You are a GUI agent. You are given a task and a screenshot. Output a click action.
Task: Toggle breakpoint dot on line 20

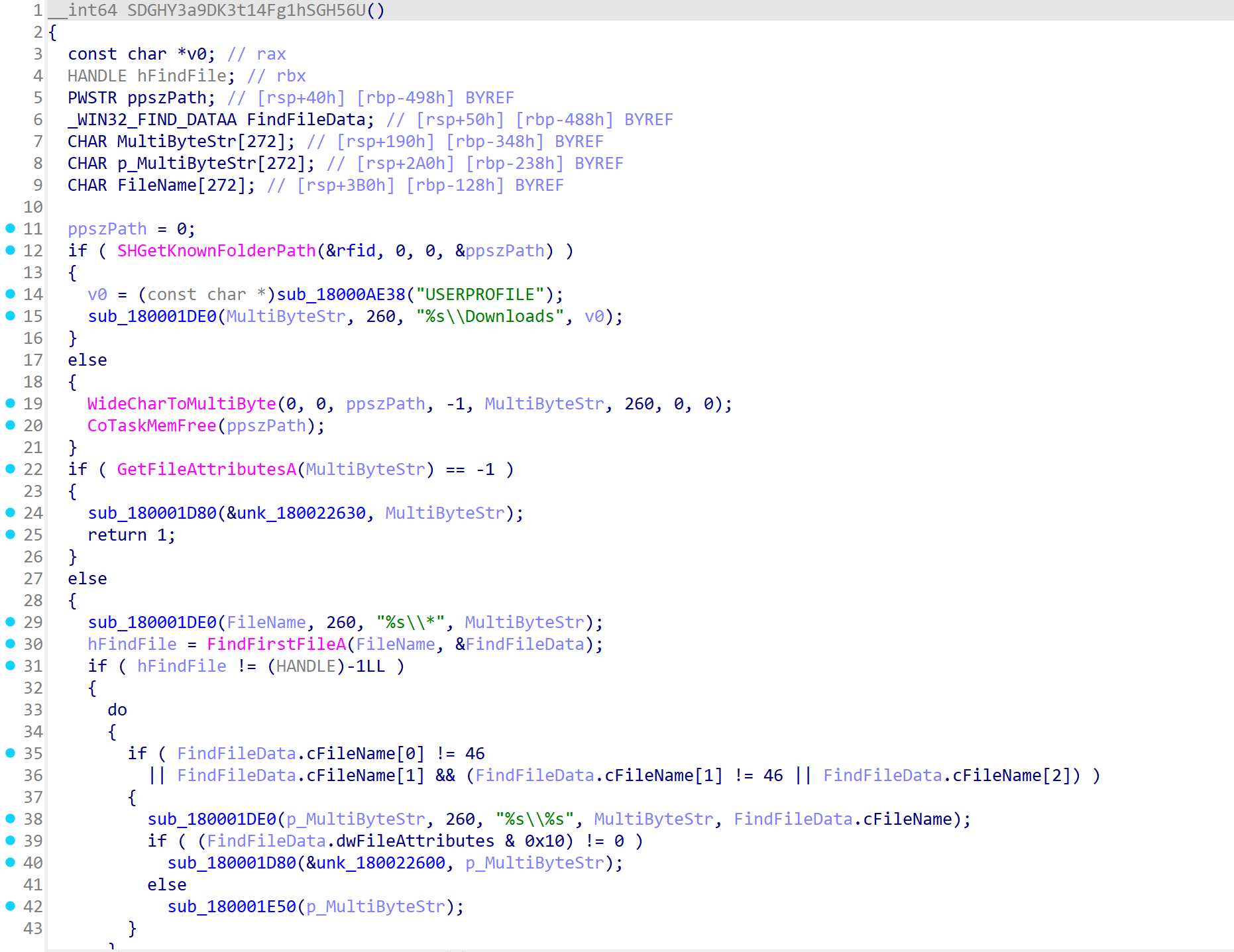[10, 425]
